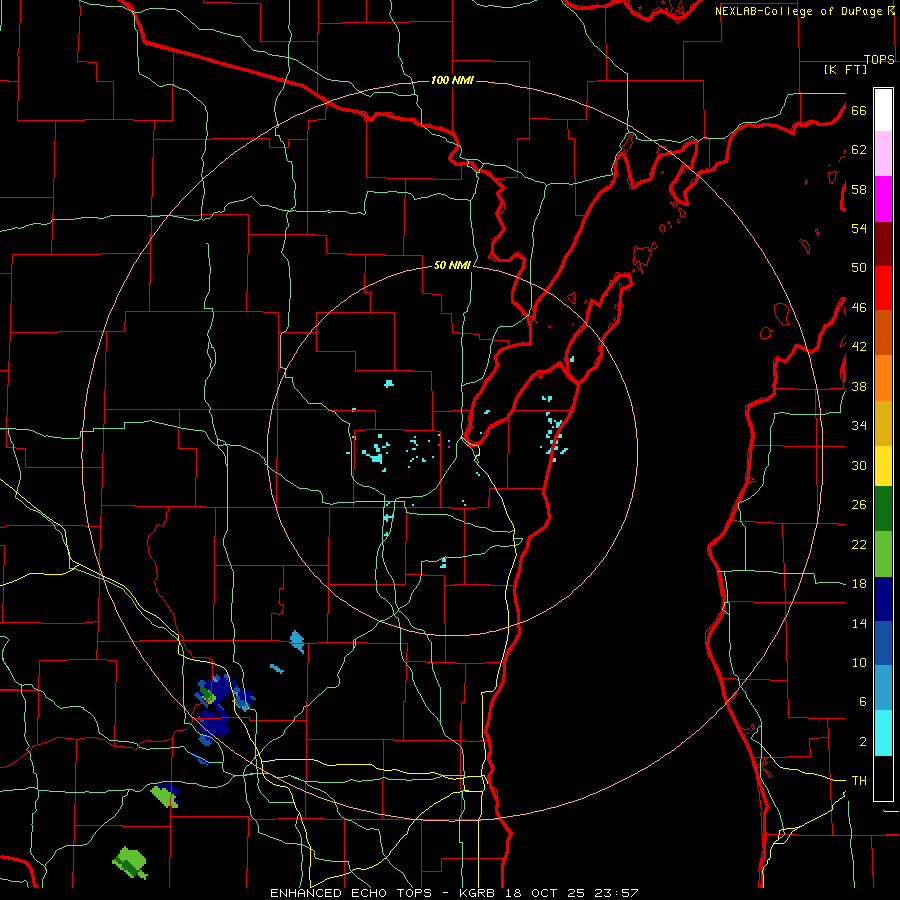Click the '62' legend value
Image resolution: width=900 pixels, height=900 pixels.
pos(859,150)
